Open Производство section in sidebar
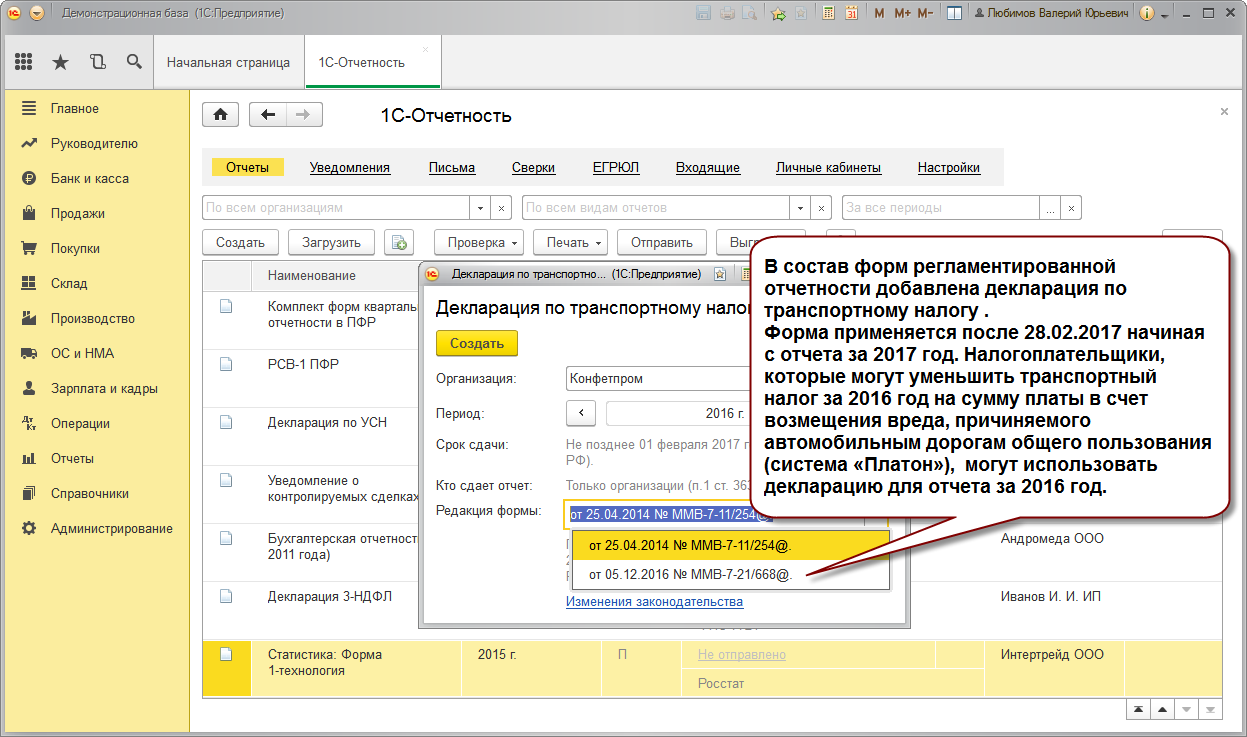Viewport: 1247px width, 737px height. point(95,318)
